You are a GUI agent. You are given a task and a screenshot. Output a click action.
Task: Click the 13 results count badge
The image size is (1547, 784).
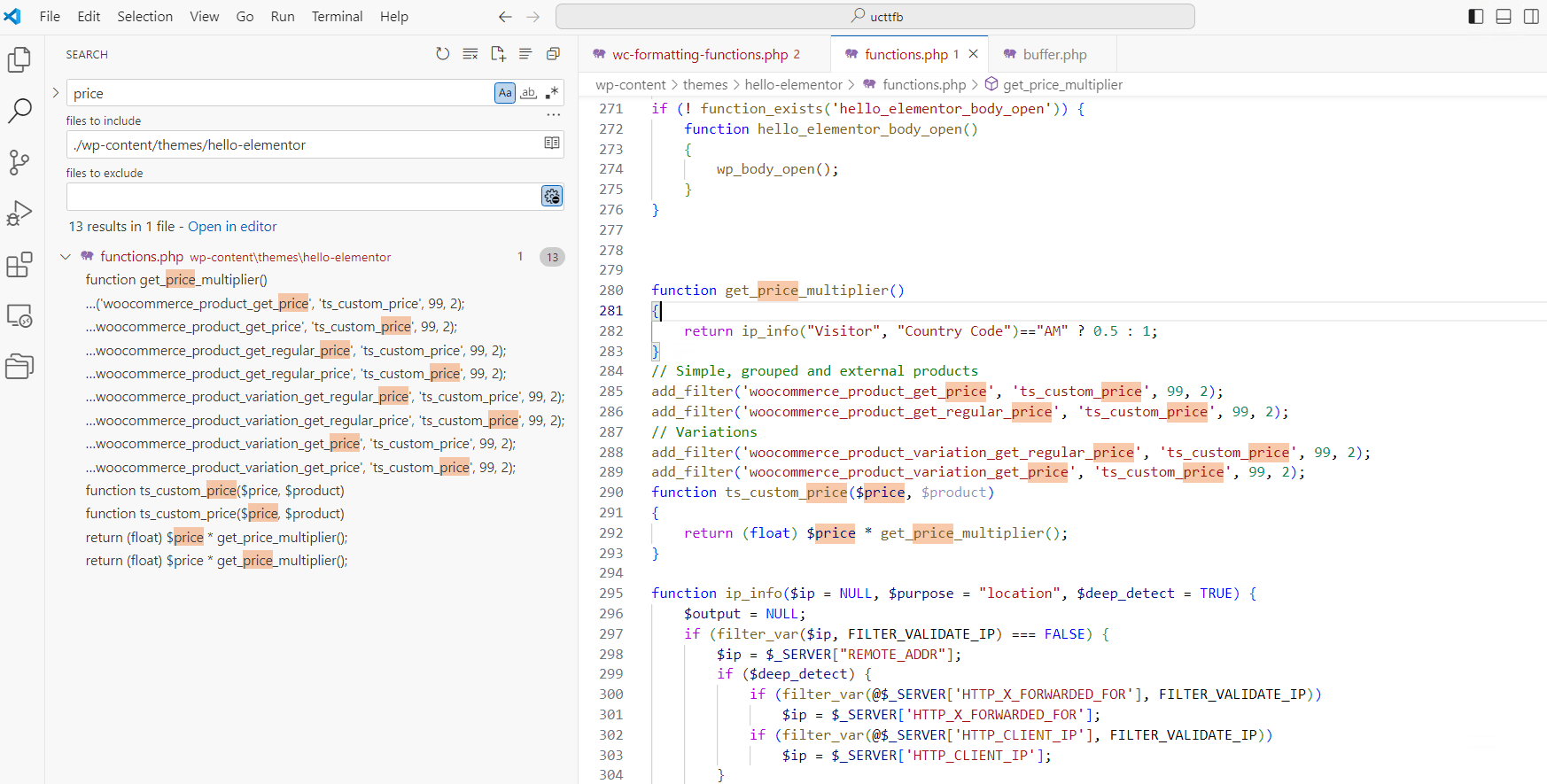[x=552, y=257]
